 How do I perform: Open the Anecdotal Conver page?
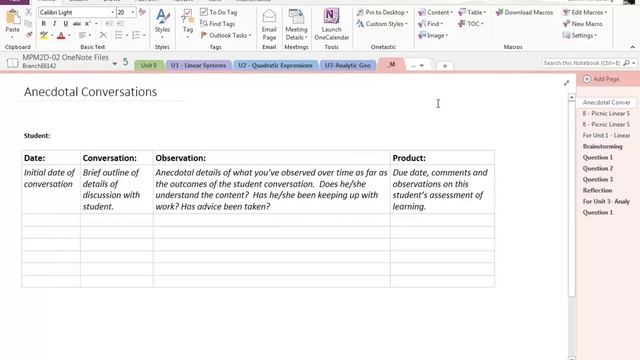pos(607,102)
